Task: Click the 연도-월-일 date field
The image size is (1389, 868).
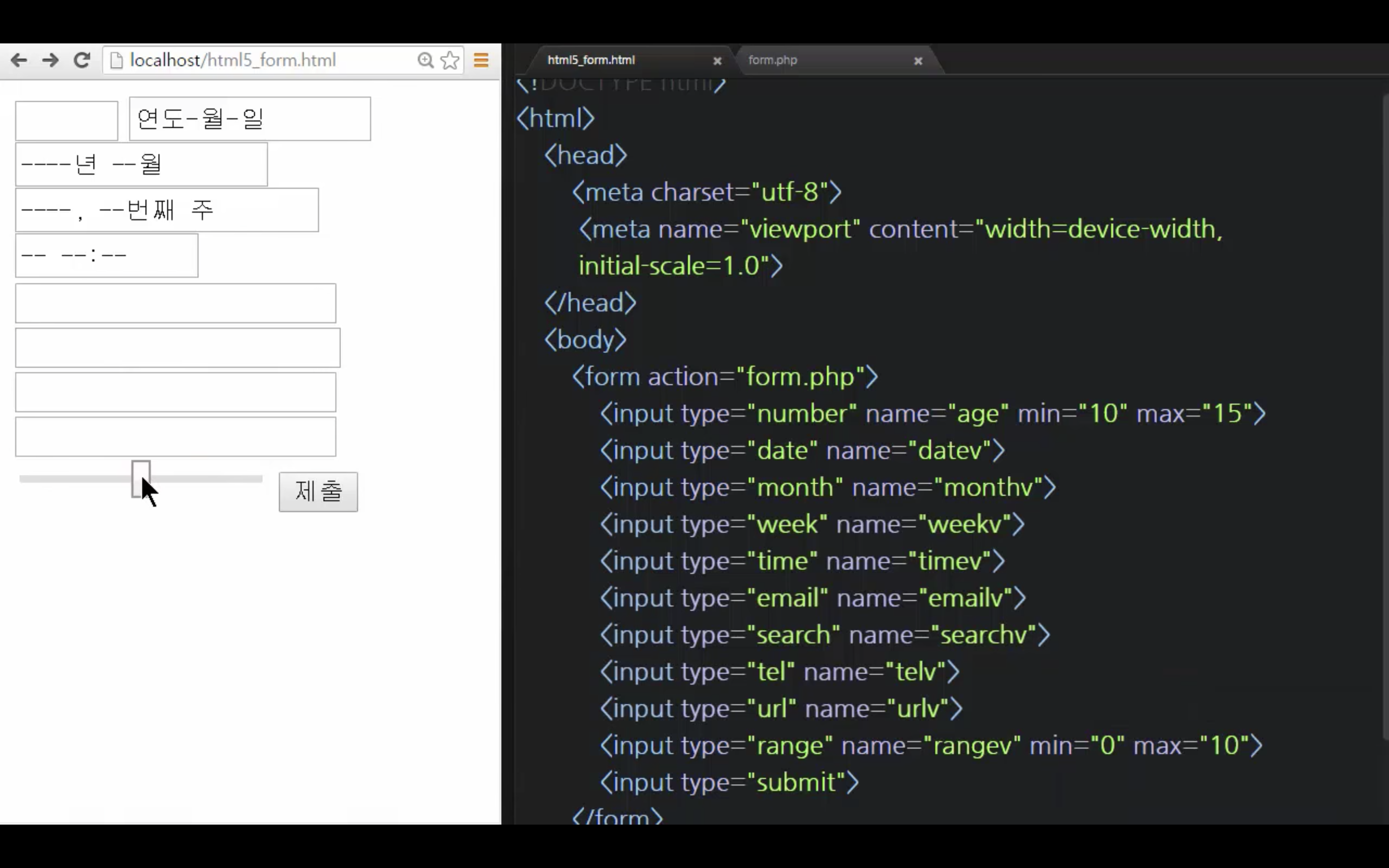Action: [250, 119]
